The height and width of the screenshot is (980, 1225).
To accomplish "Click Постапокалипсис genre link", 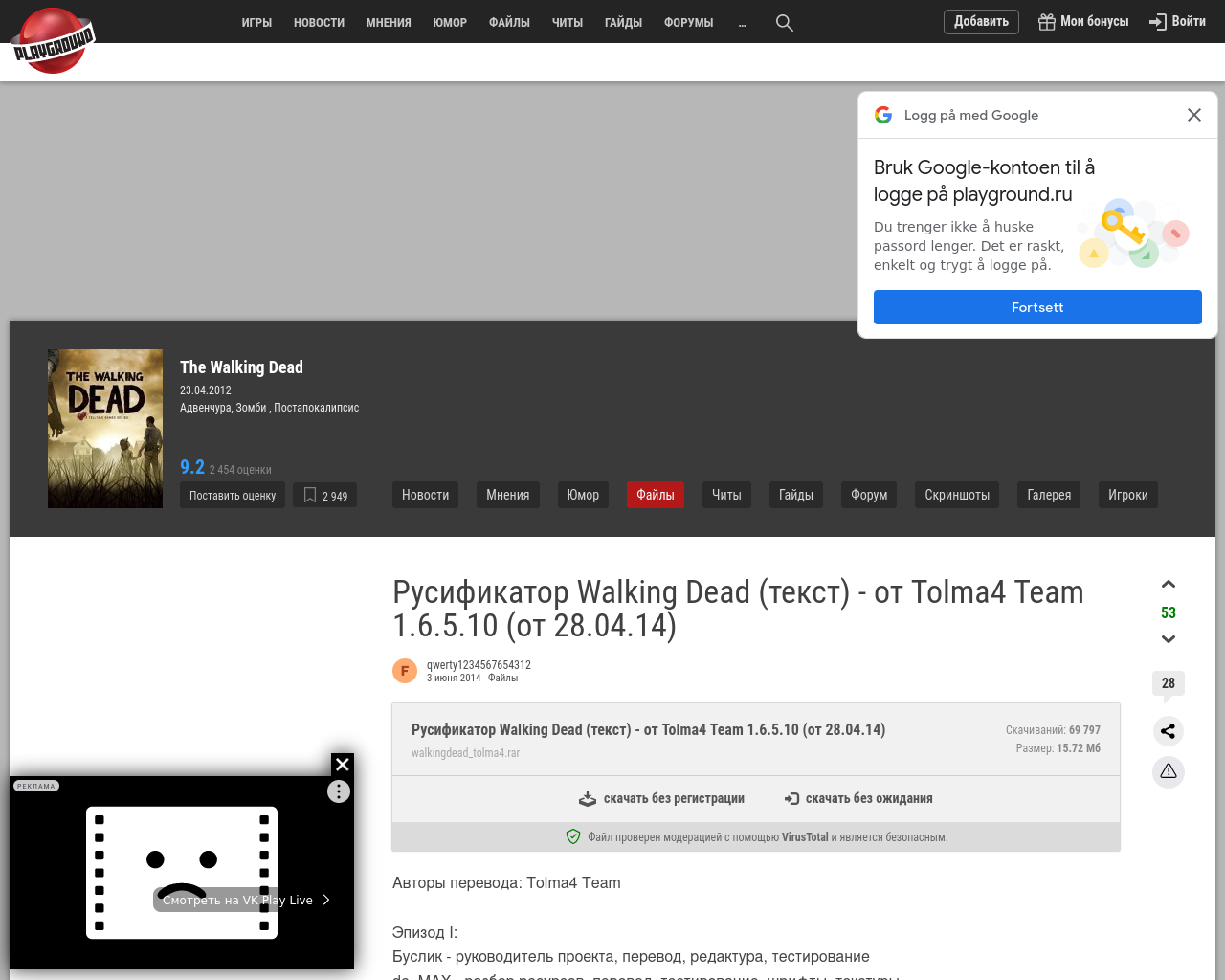I will click(317, 408).
